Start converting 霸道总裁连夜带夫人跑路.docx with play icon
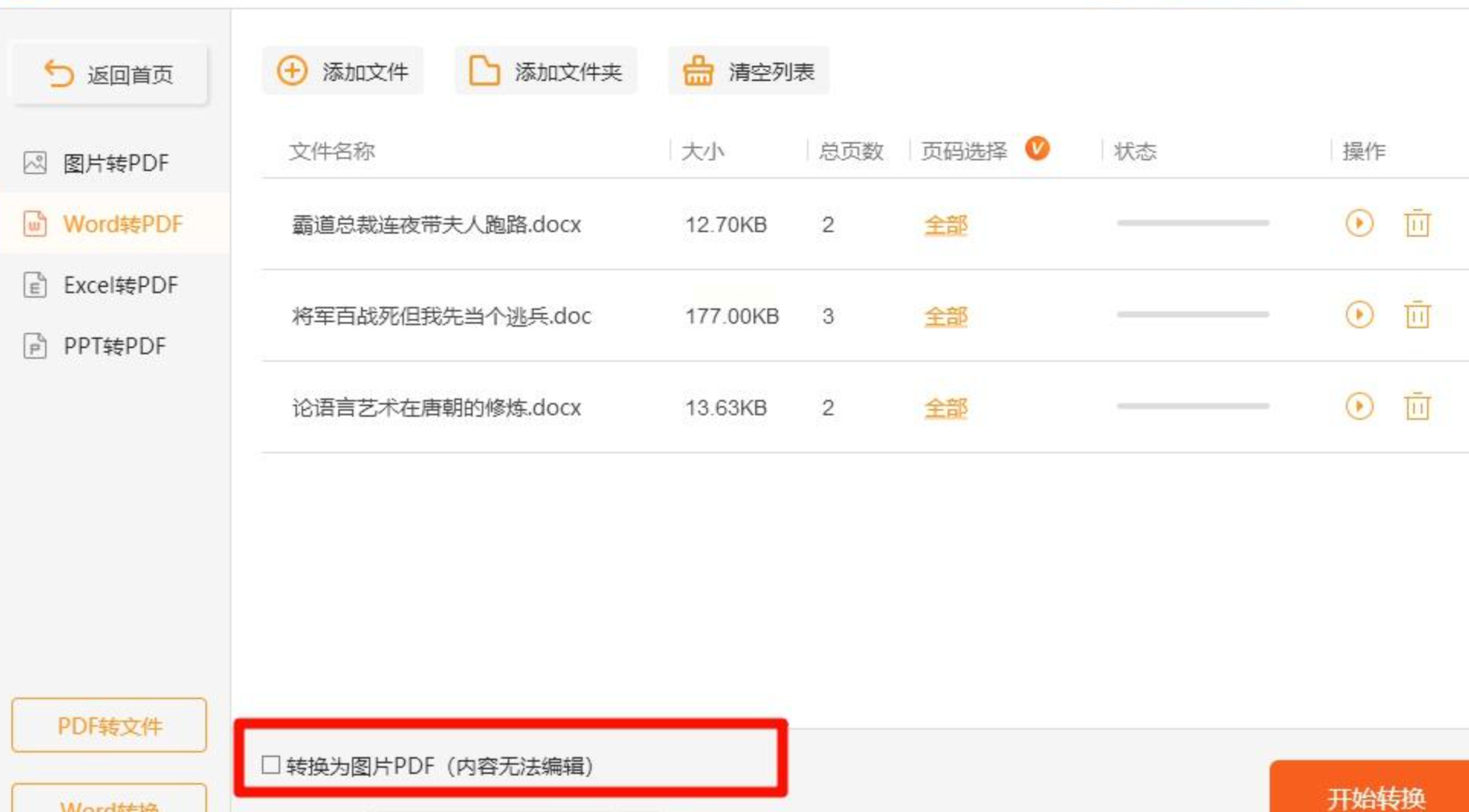The image size is (1469, 812). pos(1359,224)
